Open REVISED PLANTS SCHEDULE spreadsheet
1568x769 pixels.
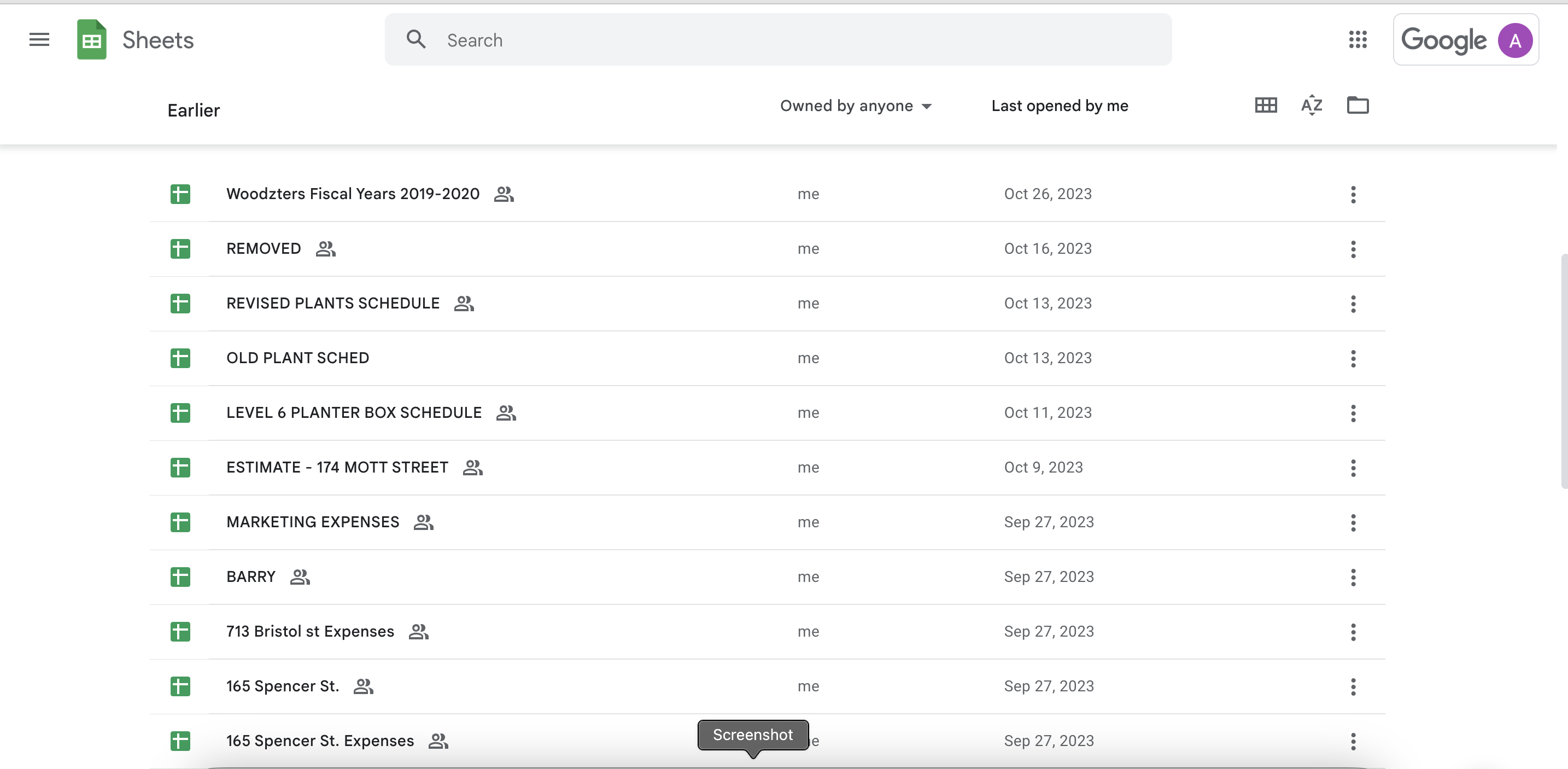tap(332, 303)
